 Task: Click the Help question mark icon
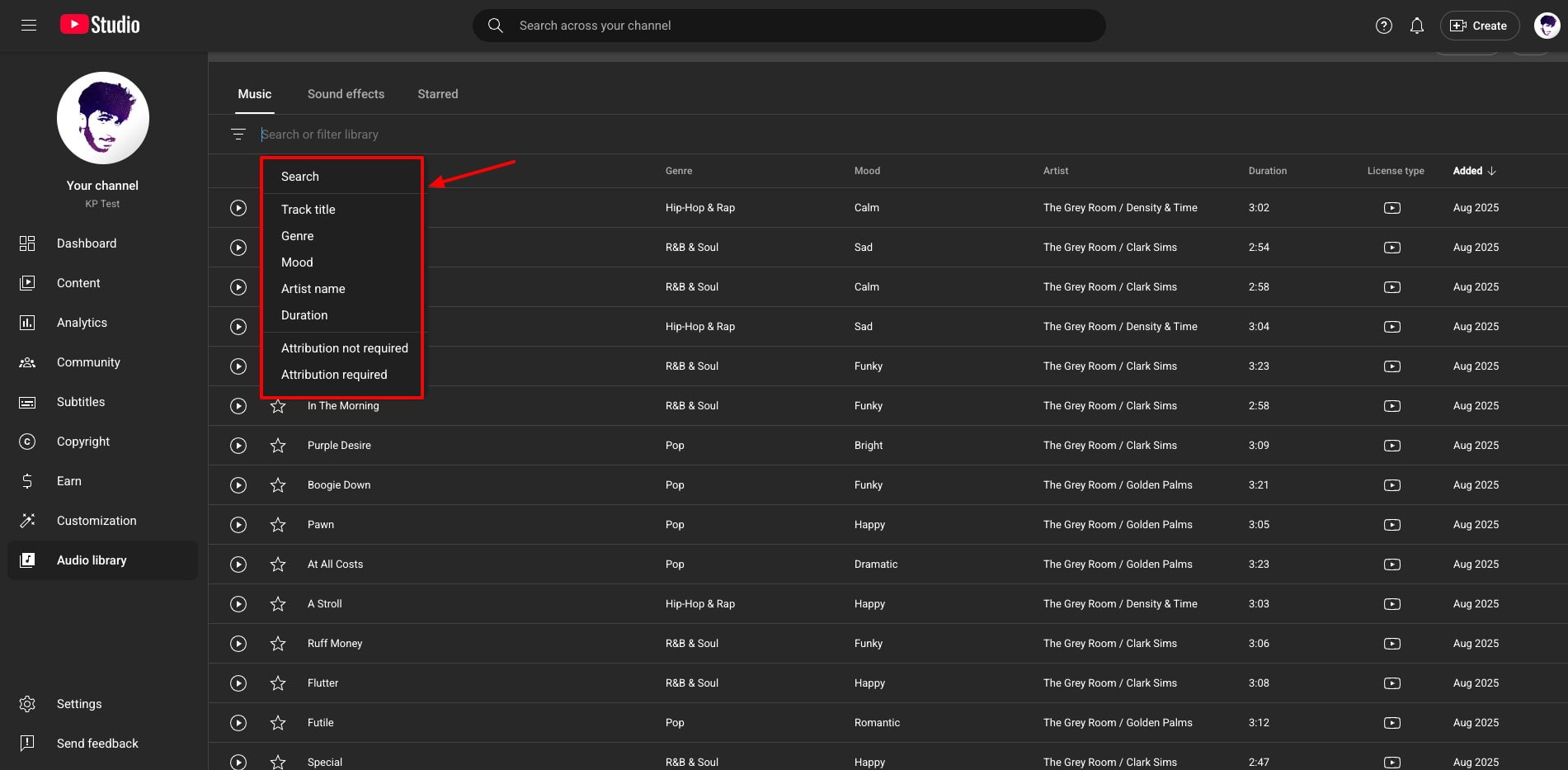pos(1383,26)
